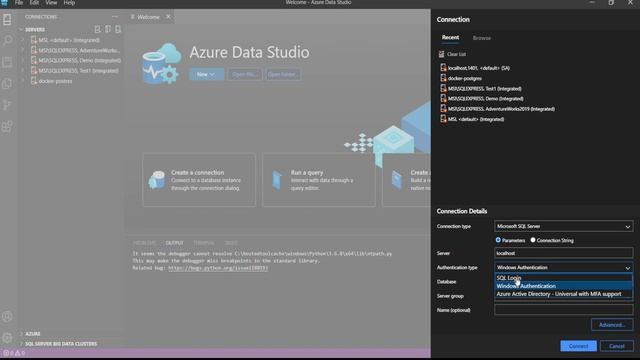Click the Advanced... button

coord(612,325)
